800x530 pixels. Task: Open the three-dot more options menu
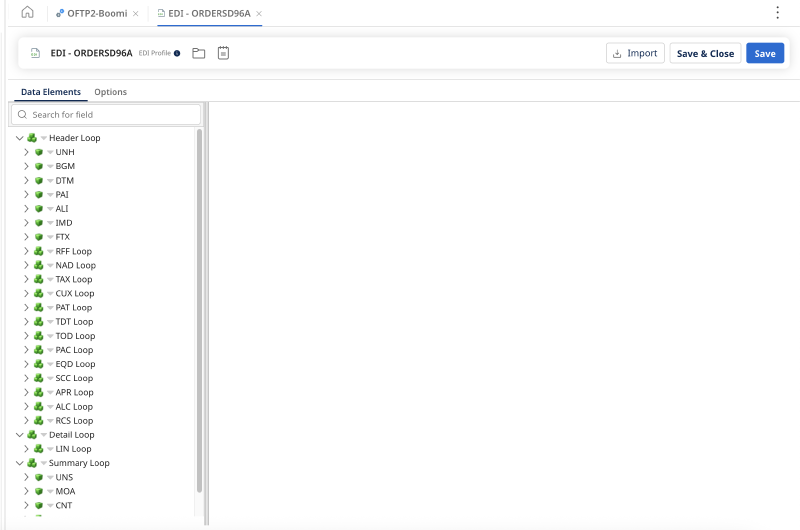777,13
